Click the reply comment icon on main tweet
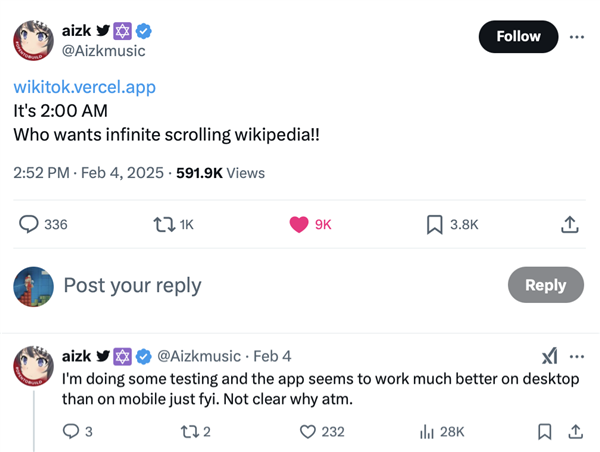The width and height of the screenshot is (600, 452). [29, 224]
